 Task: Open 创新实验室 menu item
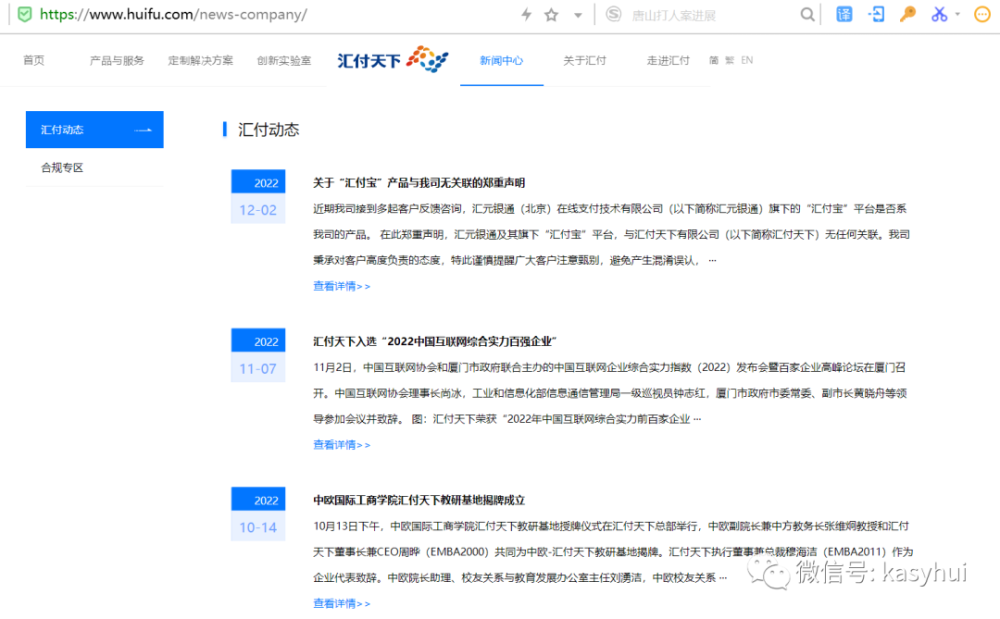coord(284,61)
